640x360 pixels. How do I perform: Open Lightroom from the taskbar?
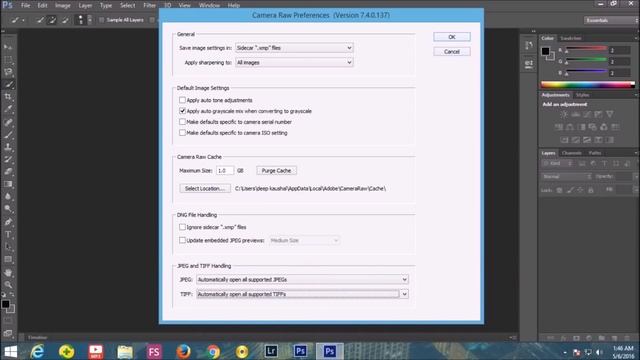271,351
